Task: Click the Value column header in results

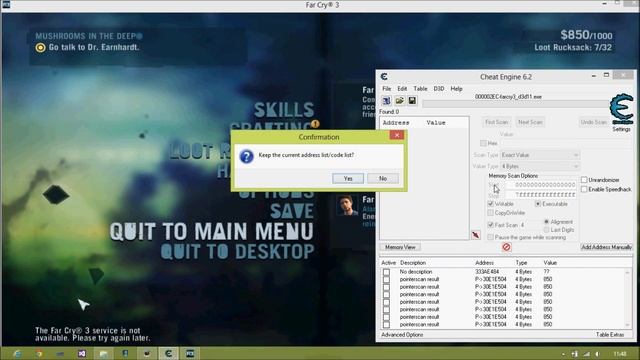Action: pyautogui.click(x=436, y=122)
